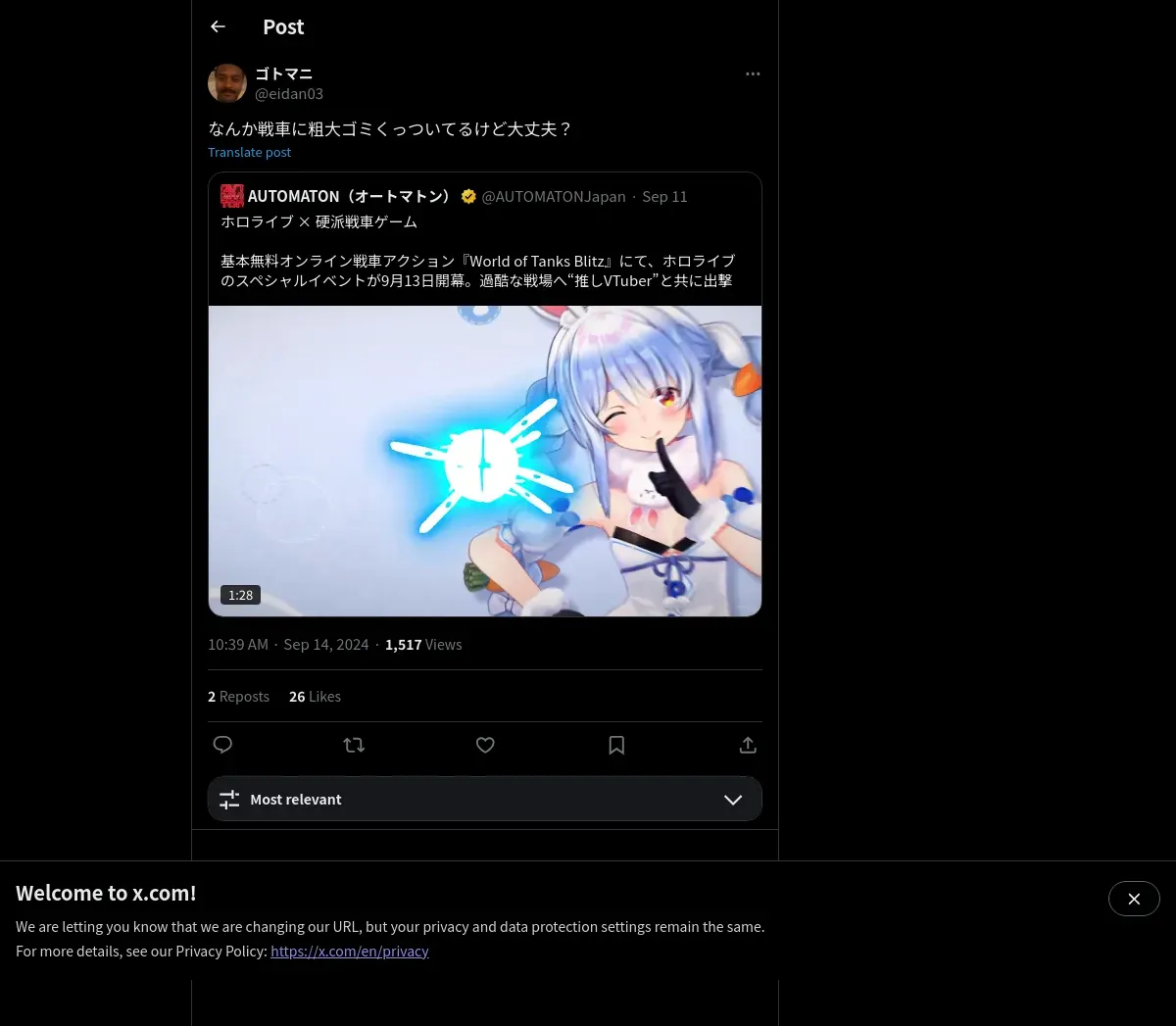Click the AUTOMATON red logo avatar
Image resolution: width=1176 pixels, height=1026 pixels.
click(x=232, y=196)
